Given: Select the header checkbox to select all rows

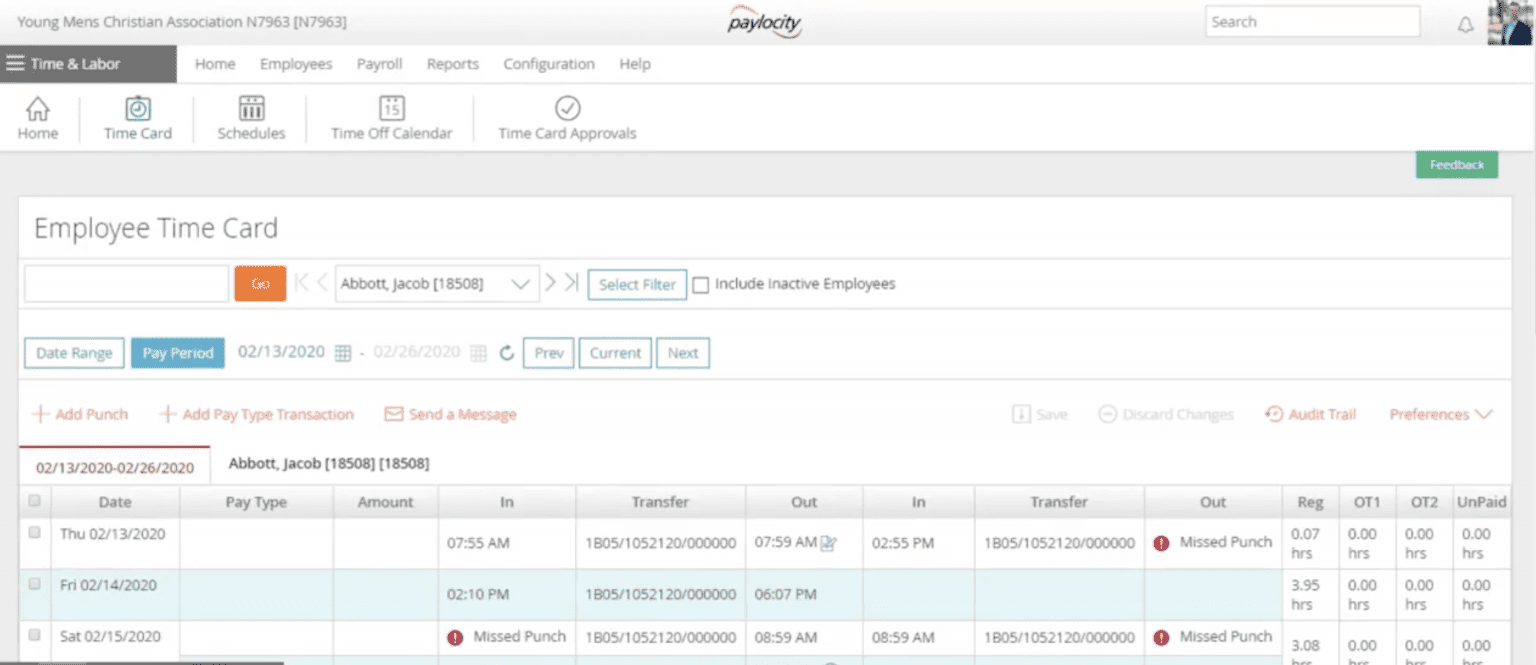Looking at the screenshot, I should tap(34, 501).
